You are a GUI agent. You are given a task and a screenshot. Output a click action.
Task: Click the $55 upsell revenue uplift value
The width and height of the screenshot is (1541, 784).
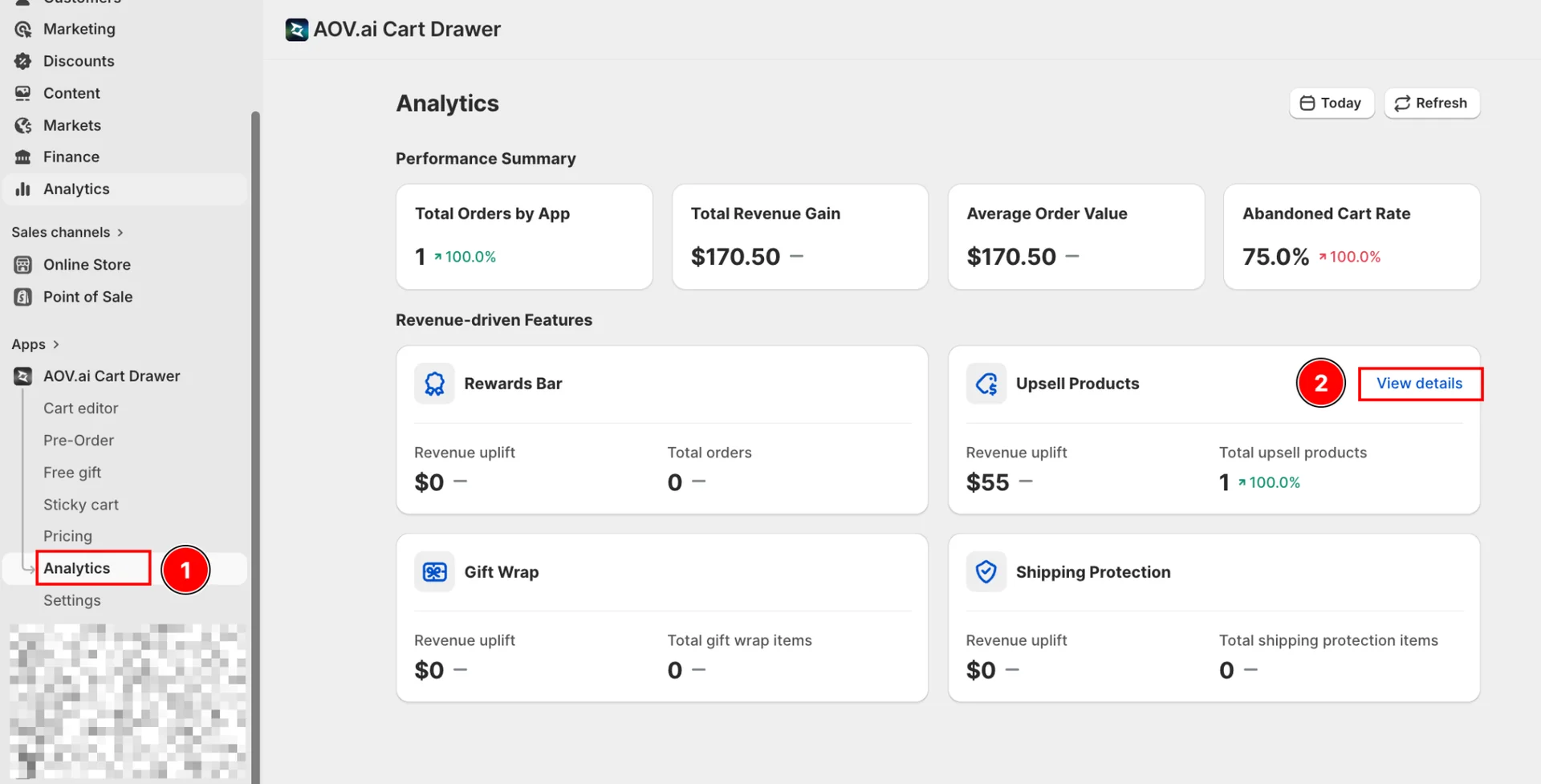(987, 482)
